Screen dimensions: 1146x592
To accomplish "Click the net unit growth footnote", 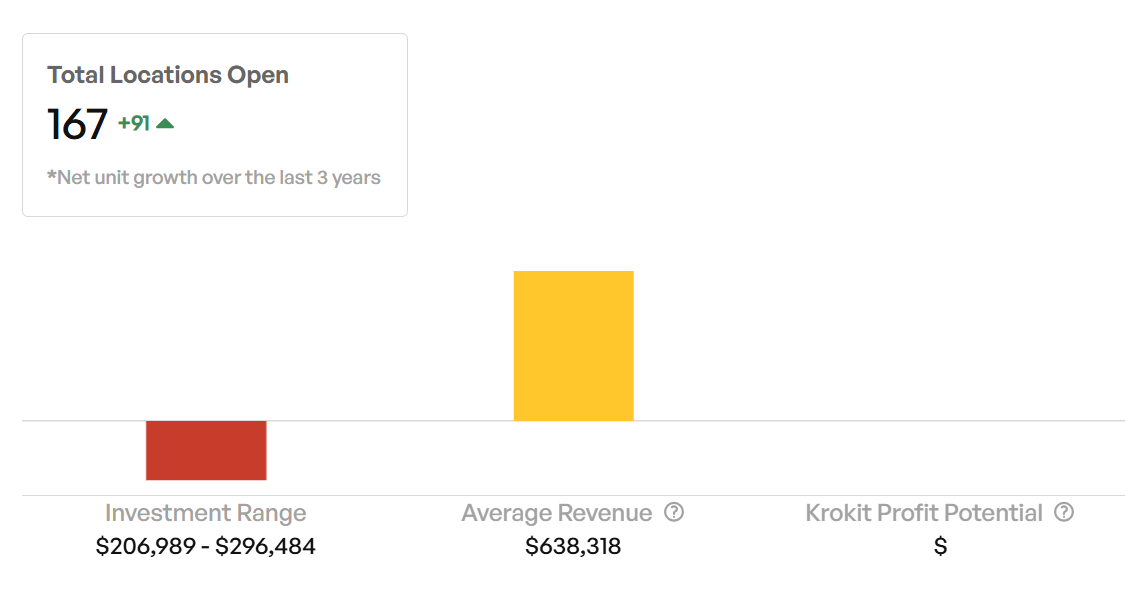I will 214,178.
